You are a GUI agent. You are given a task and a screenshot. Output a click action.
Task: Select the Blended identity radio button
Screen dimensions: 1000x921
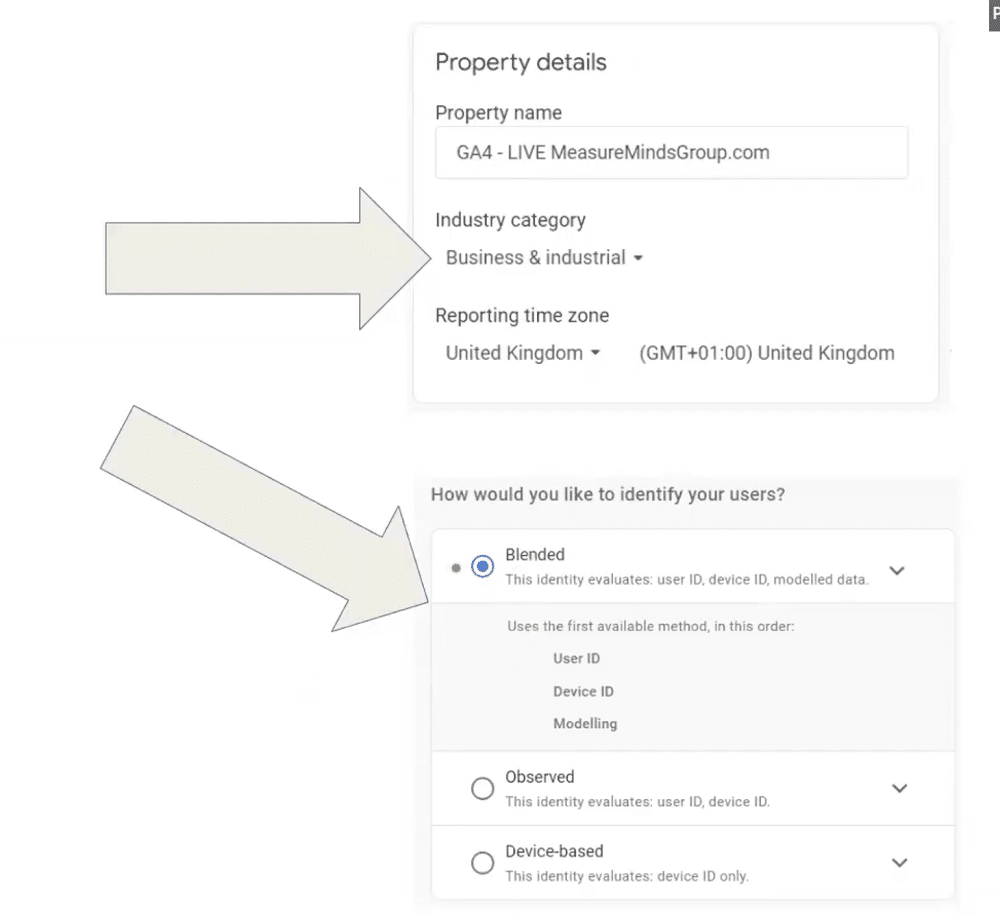pos(483,567)
